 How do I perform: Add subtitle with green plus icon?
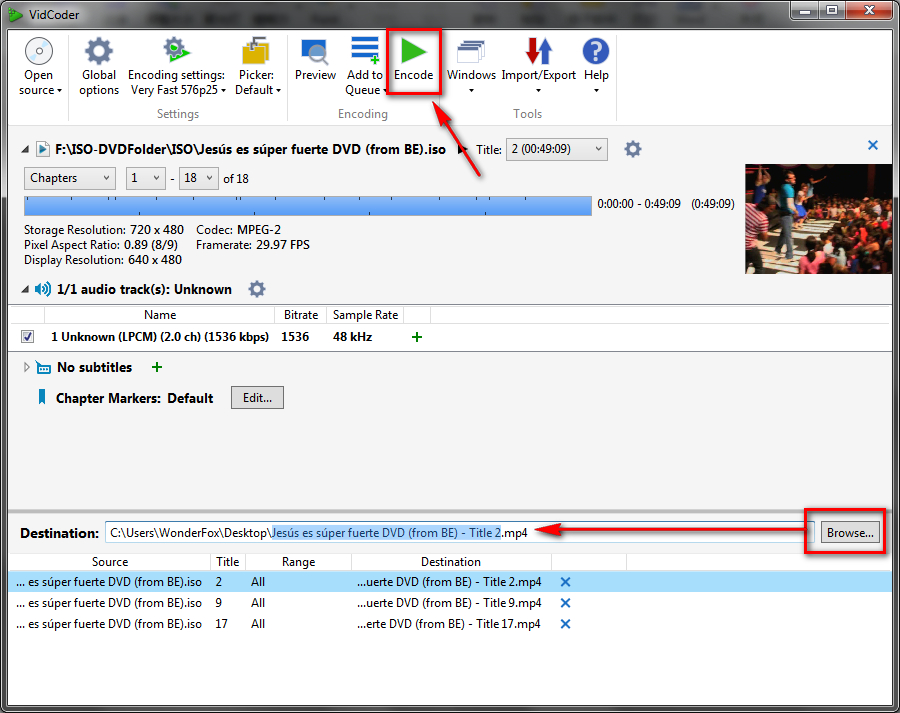tap(157, 367)
